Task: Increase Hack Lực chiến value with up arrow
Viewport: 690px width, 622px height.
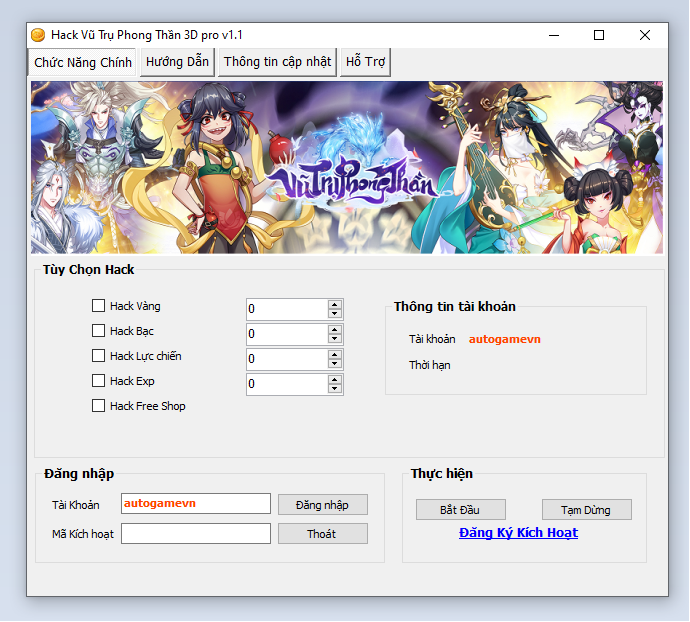Action: [334, 355]
